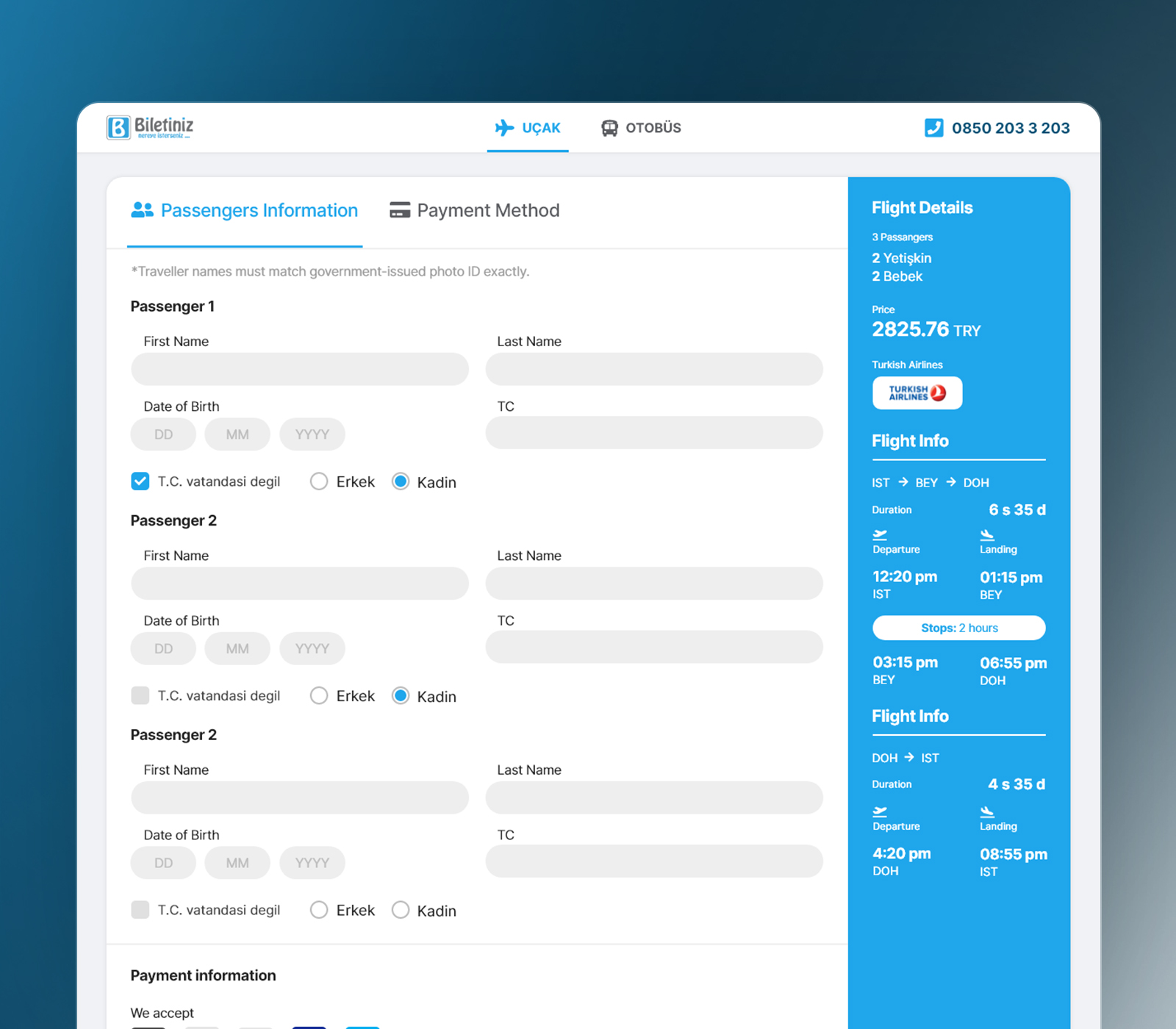
Task: Click the Stops: 2 hours pill
Action: point(959,628)
